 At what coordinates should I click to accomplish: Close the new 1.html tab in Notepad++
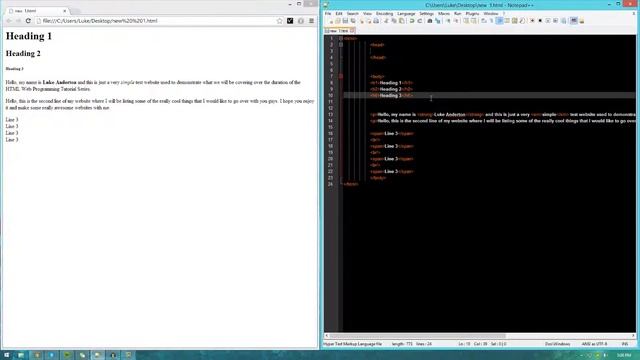click(352, 31)
